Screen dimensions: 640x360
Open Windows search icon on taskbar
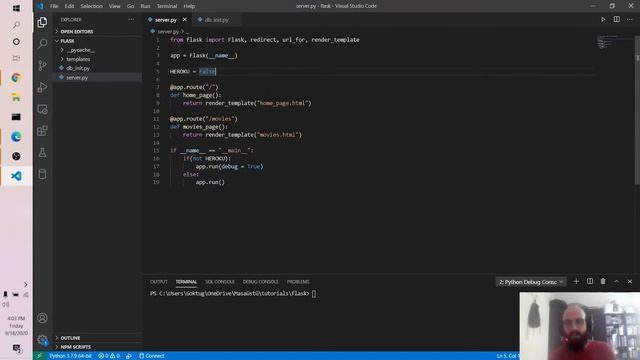pyautogui.click(x=16, y=25)
